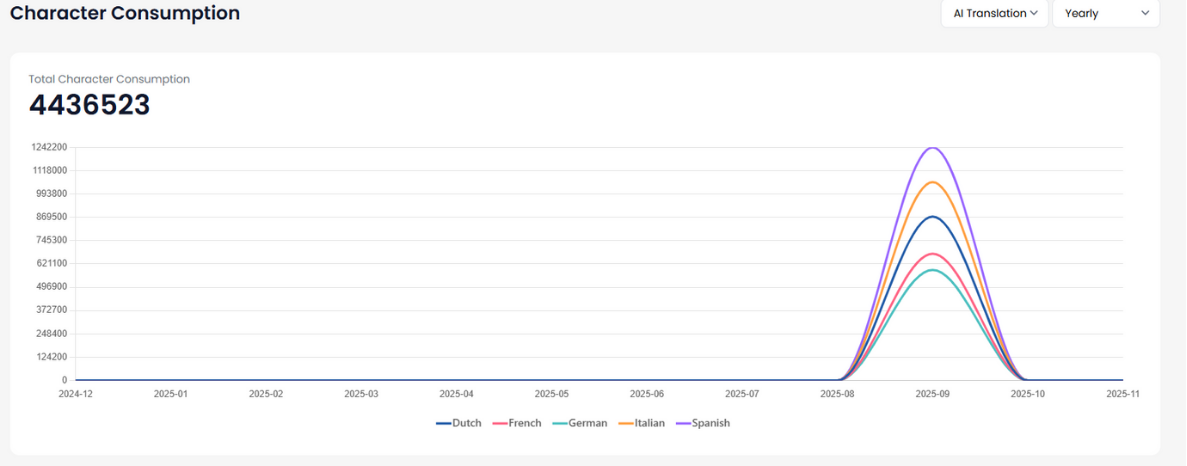
Task: Toggle the Italian series in the legend
Action: coord(641,423)
